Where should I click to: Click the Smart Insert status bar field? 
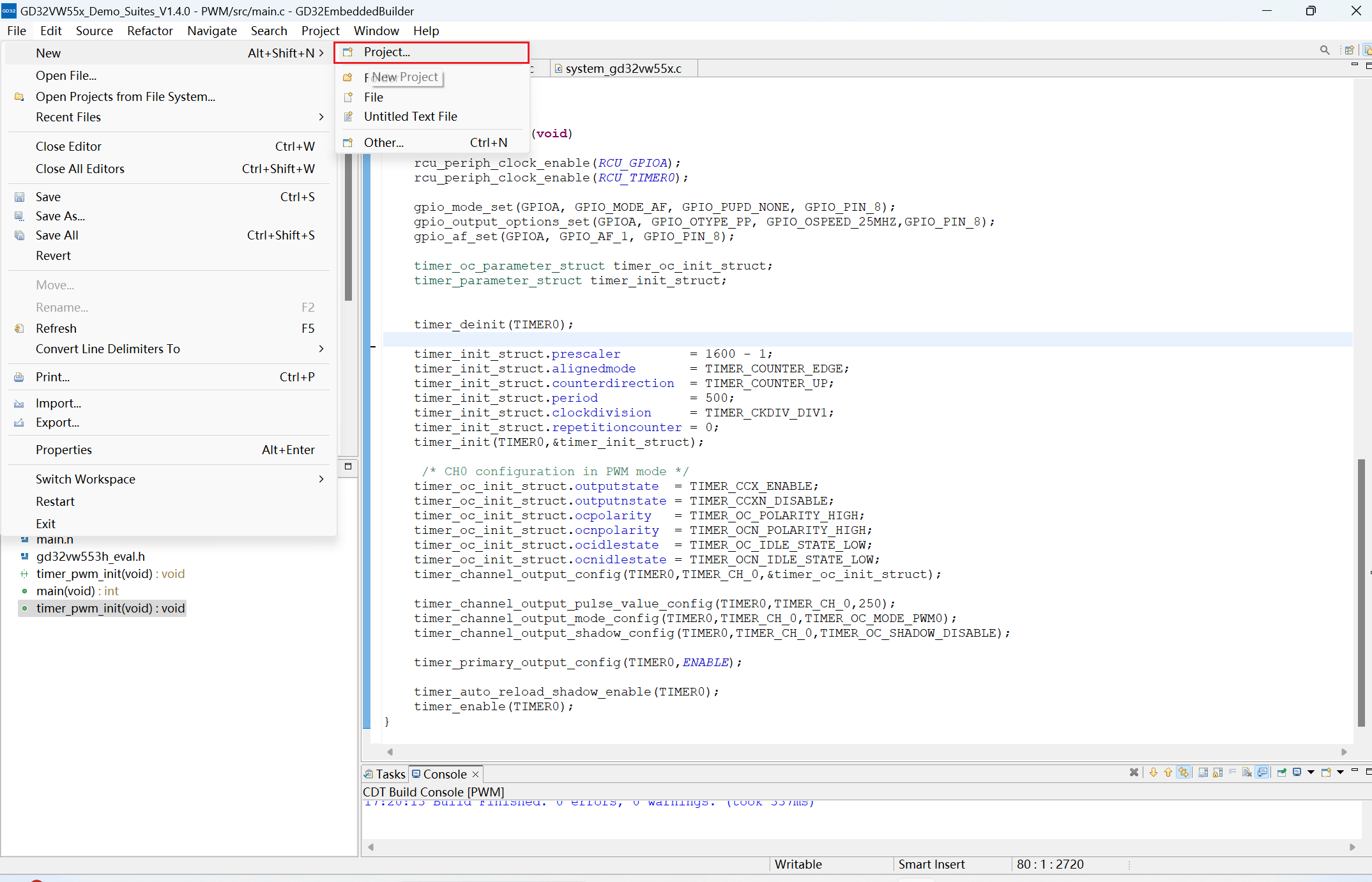click(952, 864)
